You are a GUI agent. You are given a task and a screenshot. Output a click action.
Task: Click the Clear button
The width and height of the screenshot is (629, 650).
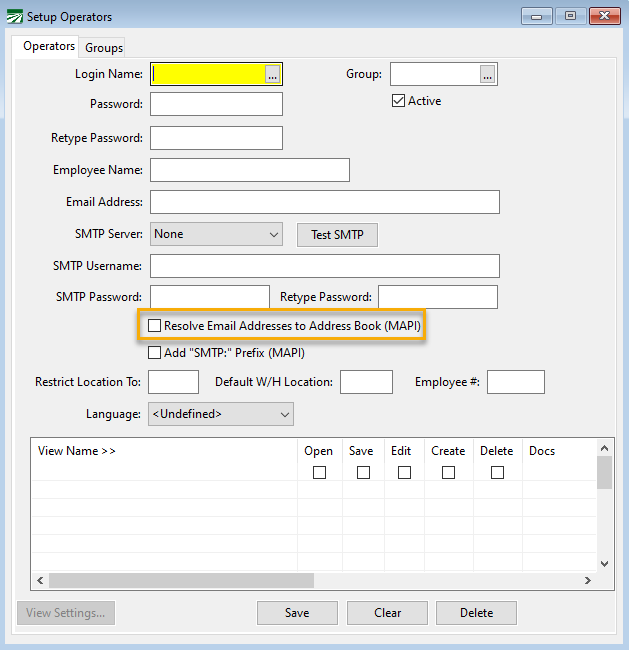click(388, 613)
